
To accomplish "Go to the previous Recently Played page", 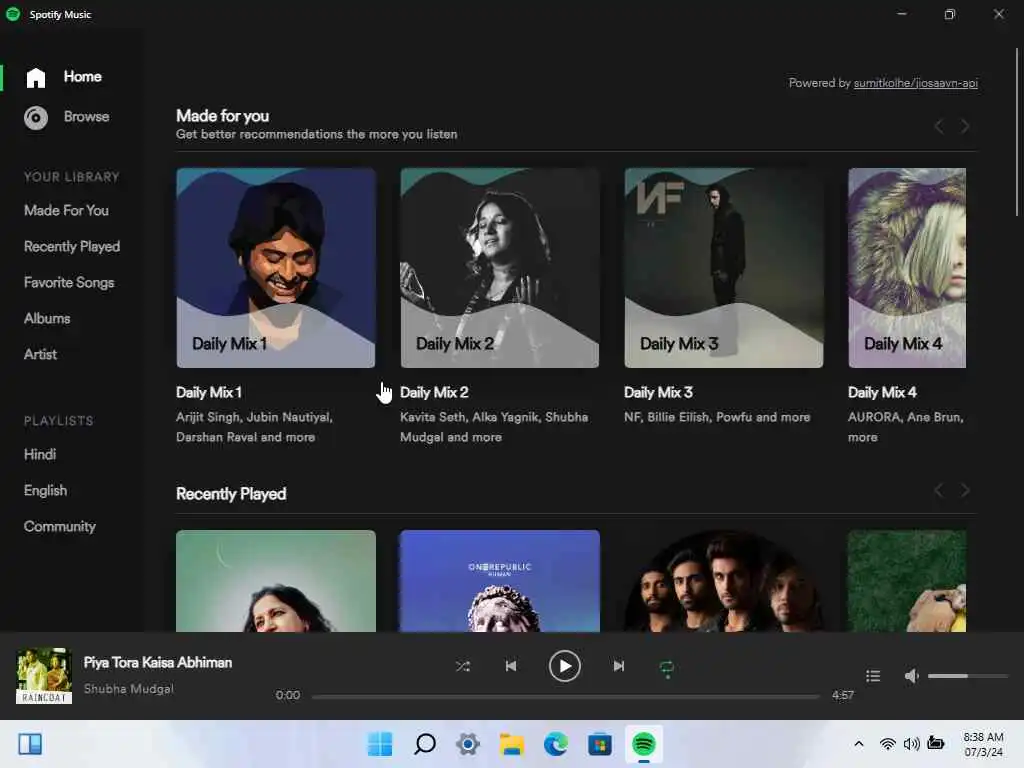I will (938, 490).
